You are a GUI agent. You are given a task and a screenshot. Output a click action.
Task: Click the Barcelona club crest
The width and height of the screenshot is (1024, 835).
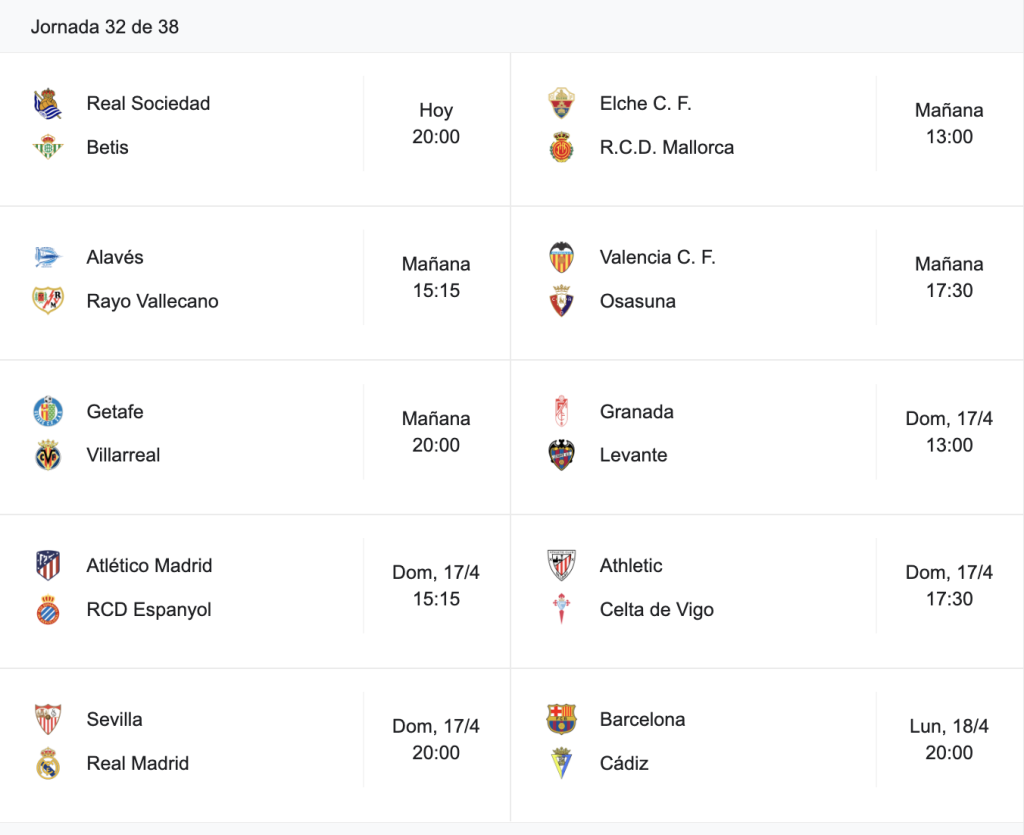coord(561,719)
